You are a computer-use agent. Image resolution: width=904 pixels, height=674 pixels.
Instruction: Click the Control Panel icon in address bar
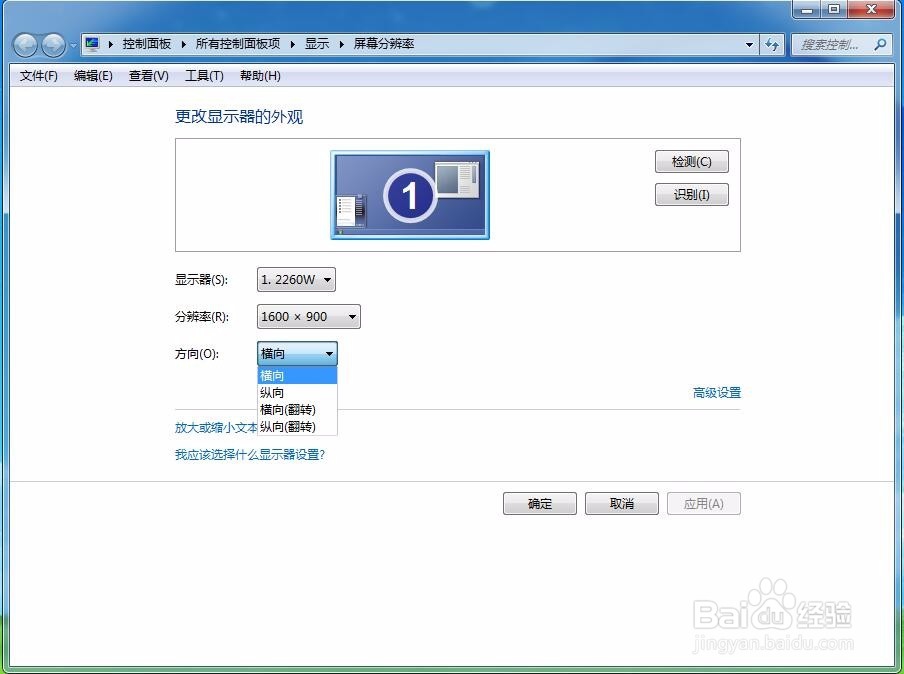(92, 44)
